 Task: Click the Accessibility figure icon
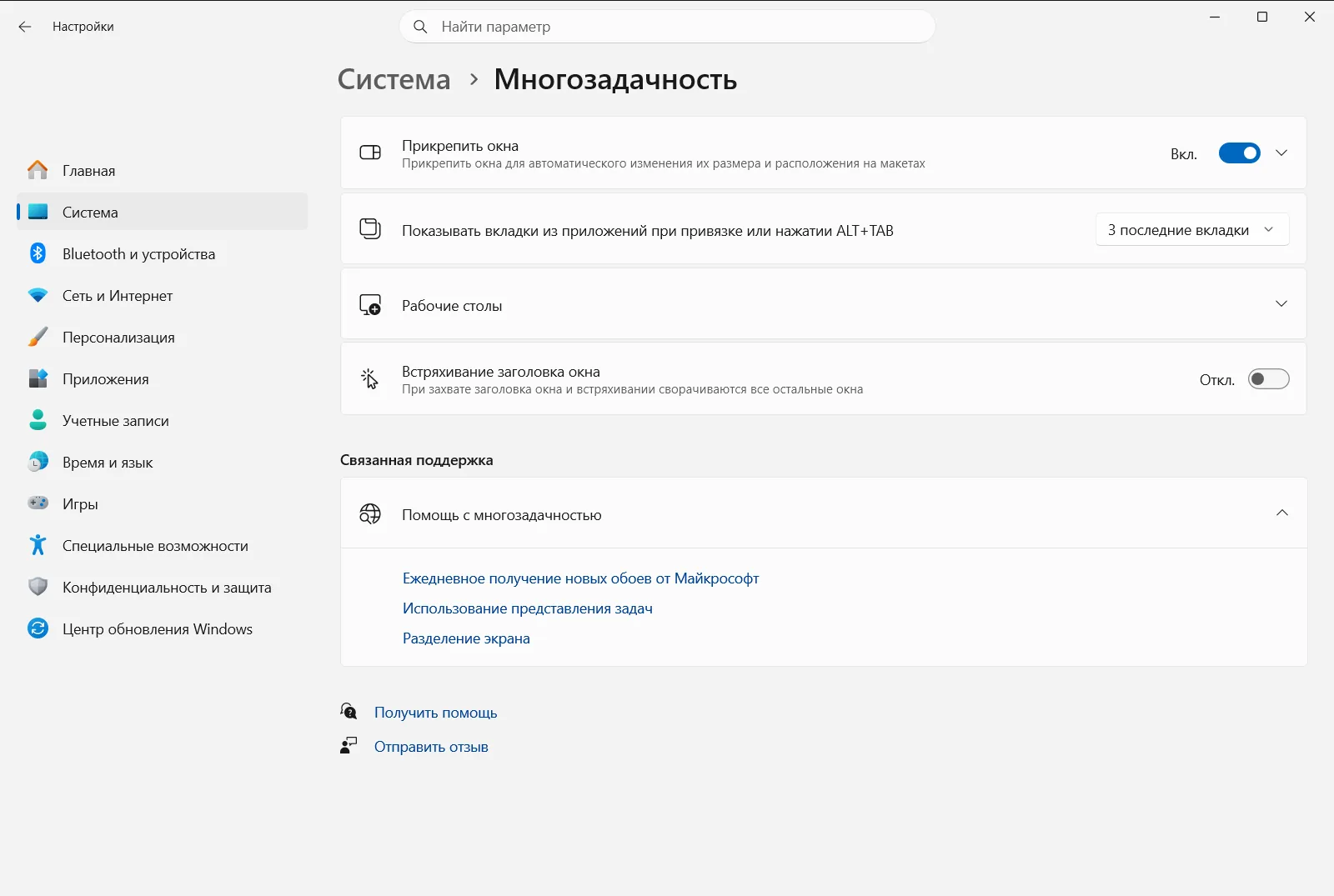(x=38, y=545)
